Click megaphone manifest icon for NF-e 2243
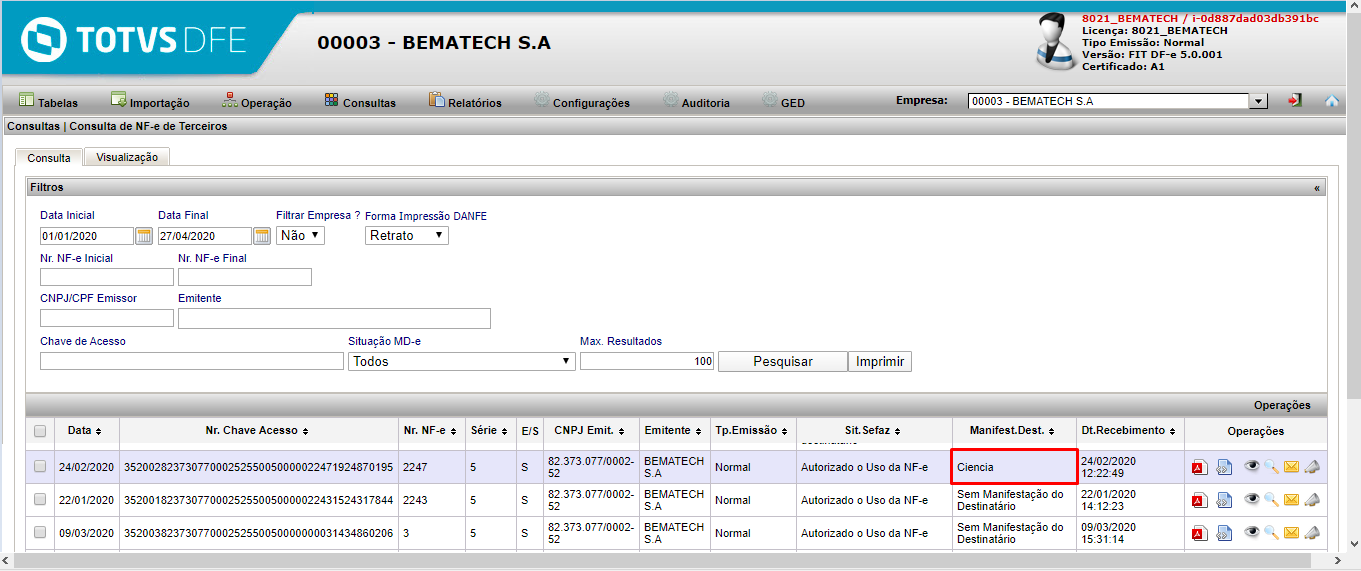The height and width of the screenshot is (571, 1361). 1312,499
